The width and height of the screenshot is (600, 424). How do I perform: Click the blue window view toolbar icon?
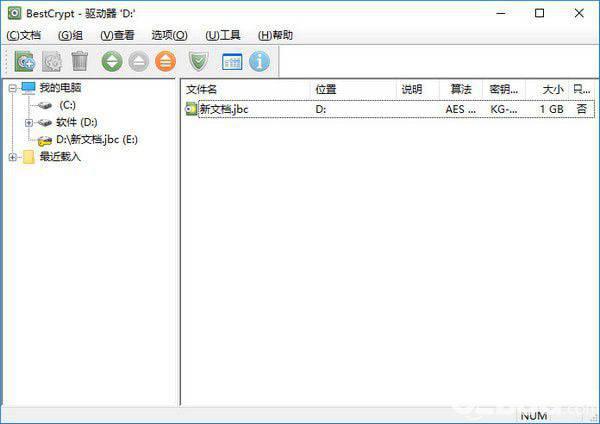[x=232, y=62]
